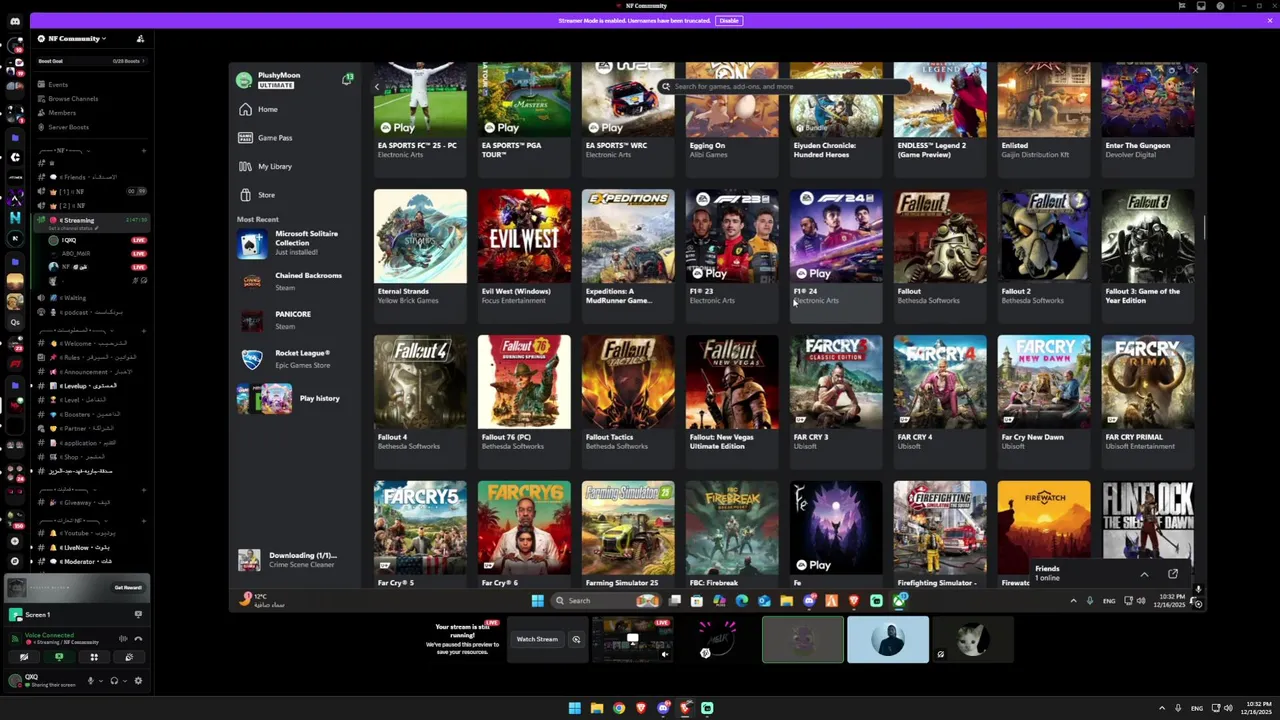Open the Crime Scene Cleaner download status
Image resolution: width=1280 pixels, height=720 pixels.
point(293,560)
